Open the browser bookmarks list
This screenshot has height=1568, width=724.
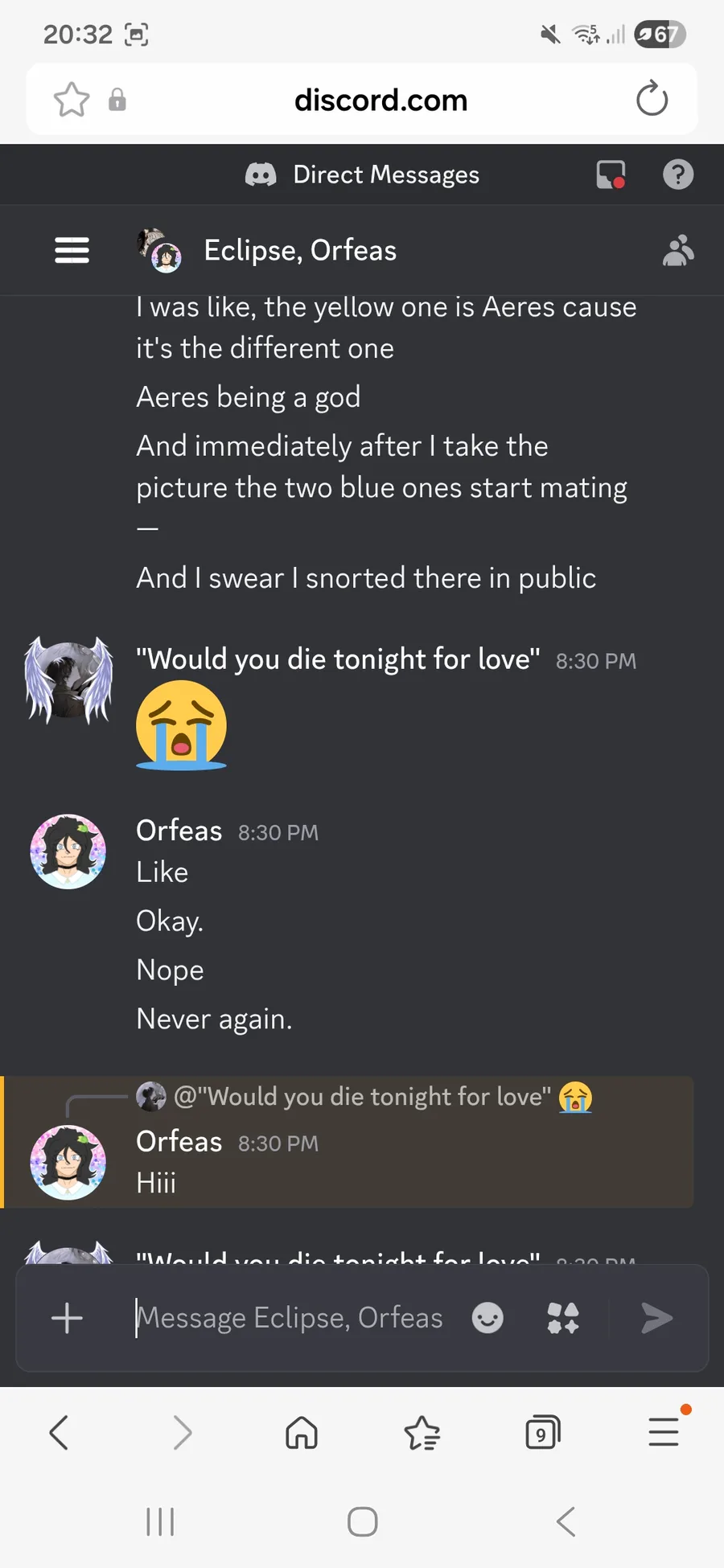point(422,1433)
